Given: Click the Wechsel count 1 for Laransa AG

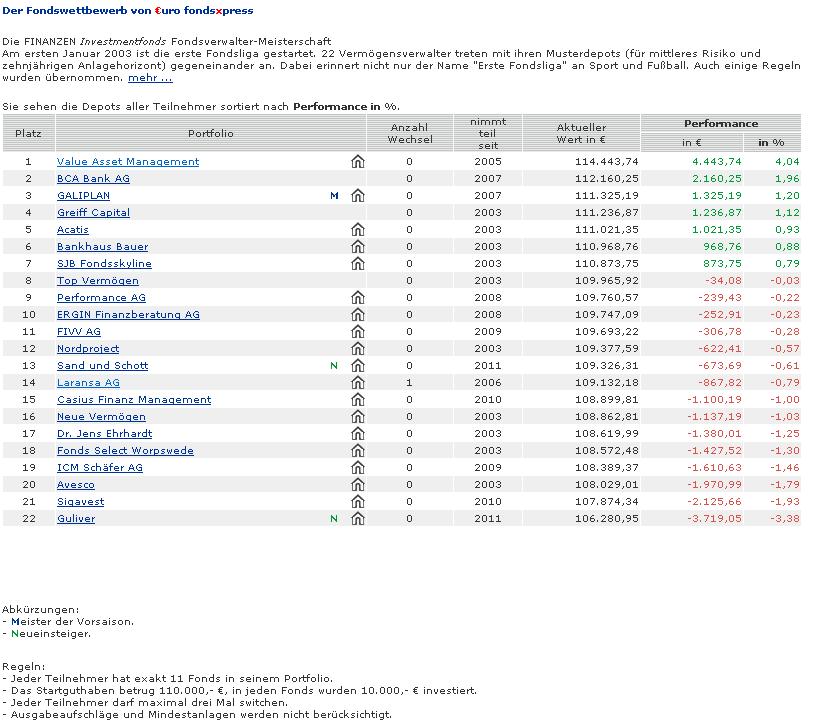Looking at the screenshot, I should coord(410,383).
